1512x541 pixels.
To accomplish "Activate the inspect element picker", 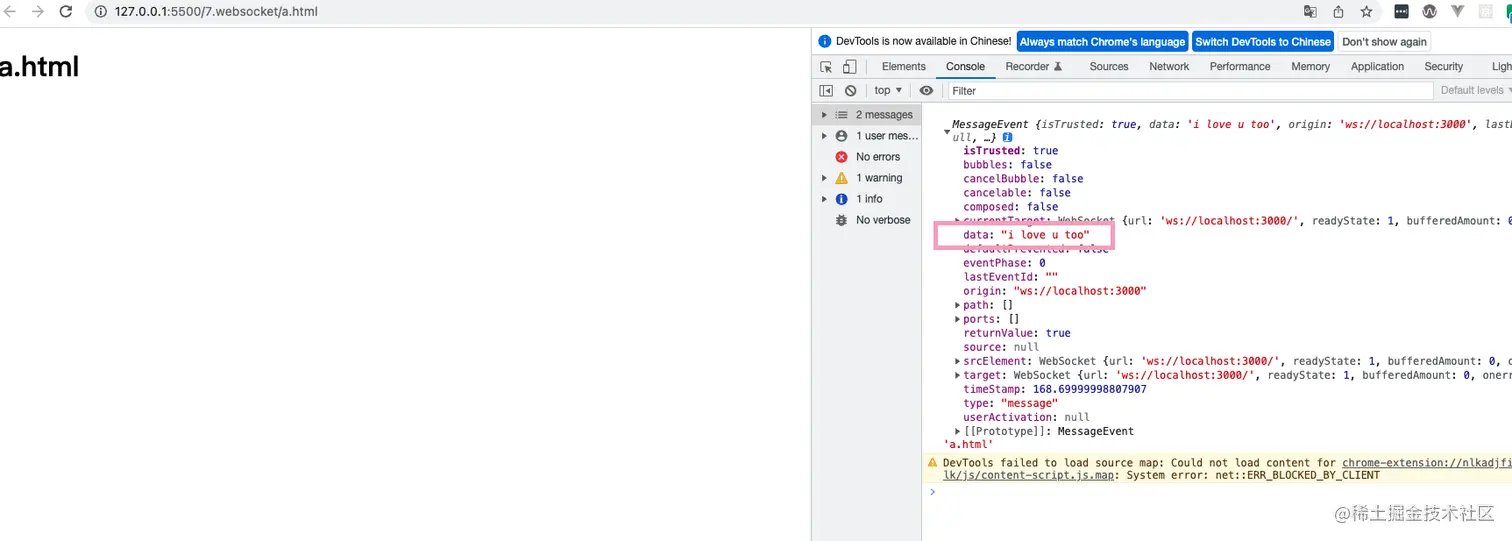I will 826,67.
